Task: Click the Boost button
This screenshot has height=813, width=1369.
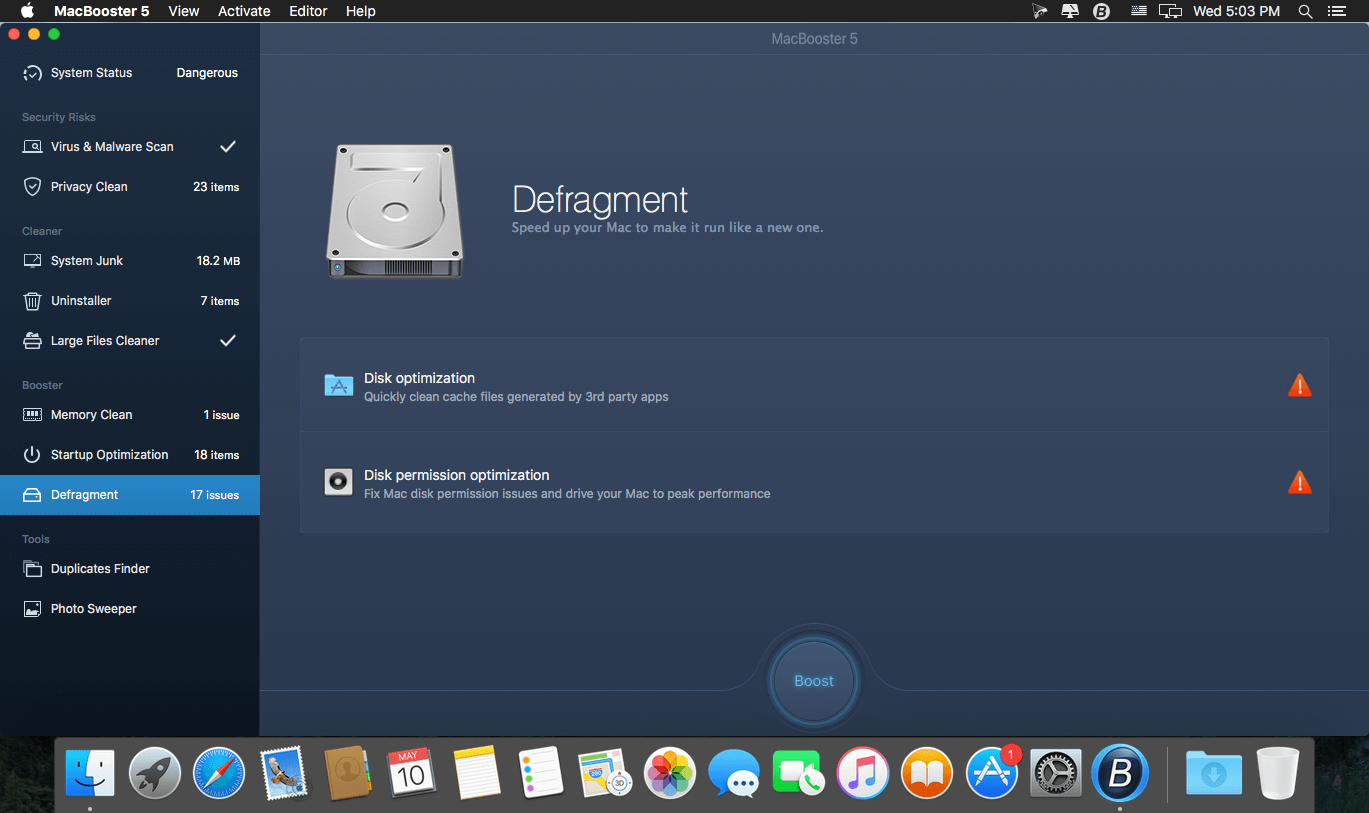Action: click(814, 681)
